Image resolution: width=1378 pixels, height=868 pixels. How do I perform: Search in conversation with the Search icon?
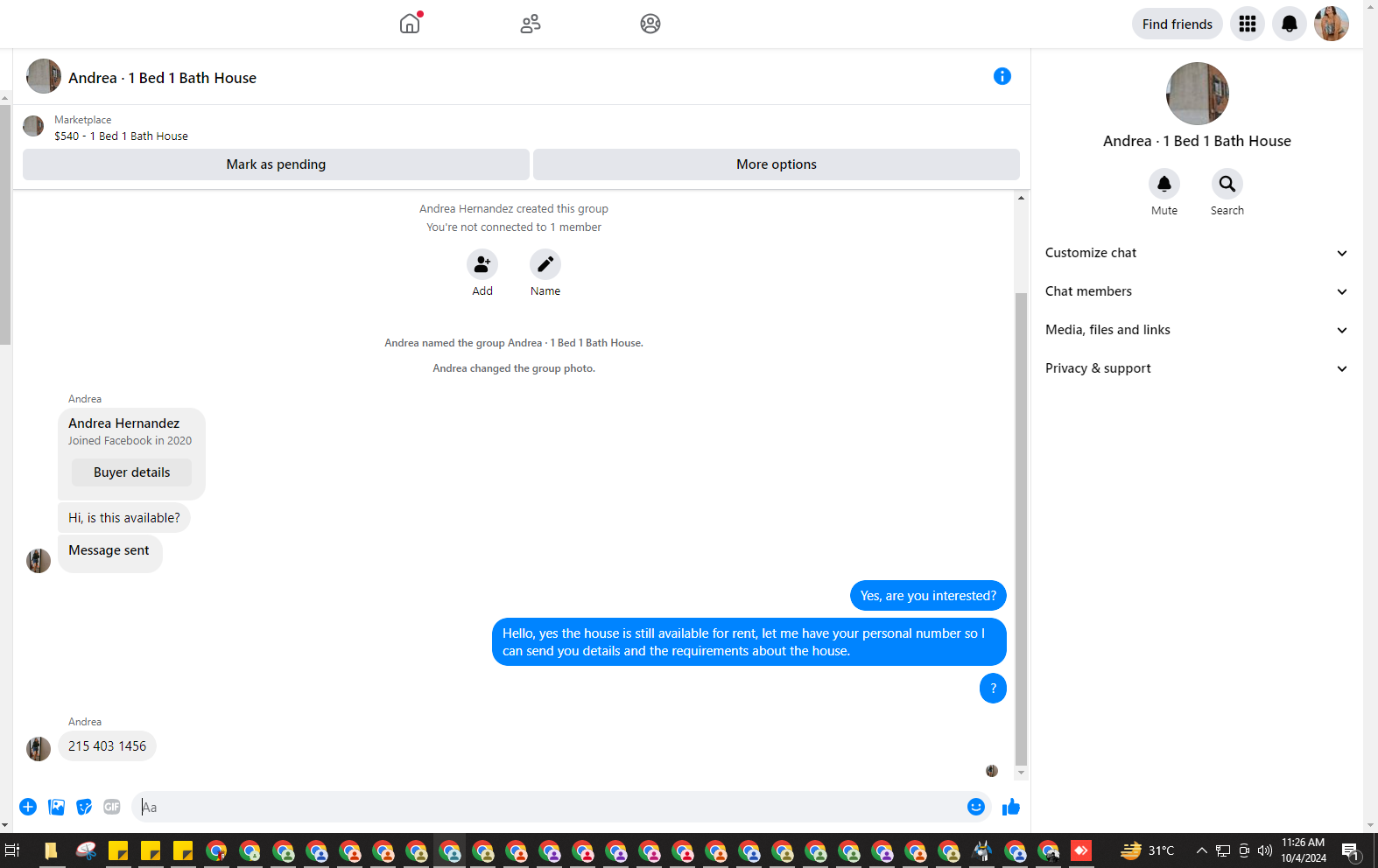(1227, 184)
